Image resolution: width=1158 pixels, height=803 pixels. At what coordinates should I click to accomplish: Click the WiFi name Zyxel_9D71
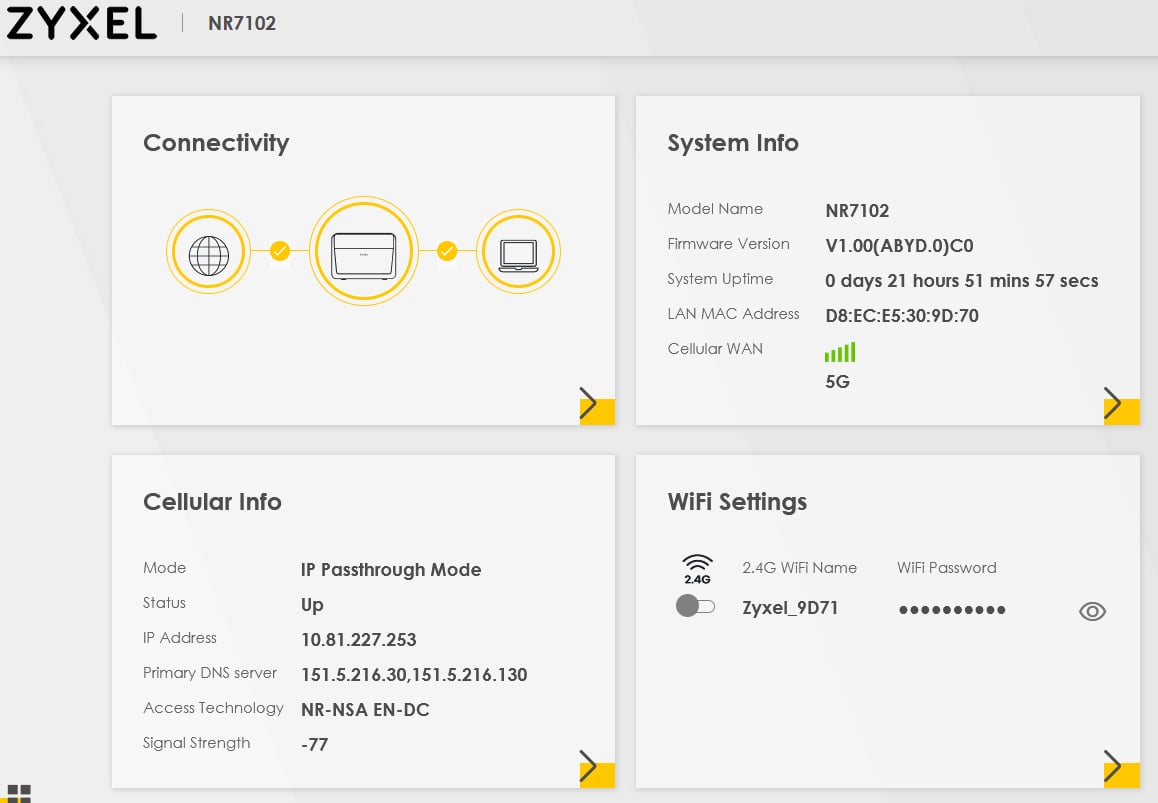click(x=790, y=608)
